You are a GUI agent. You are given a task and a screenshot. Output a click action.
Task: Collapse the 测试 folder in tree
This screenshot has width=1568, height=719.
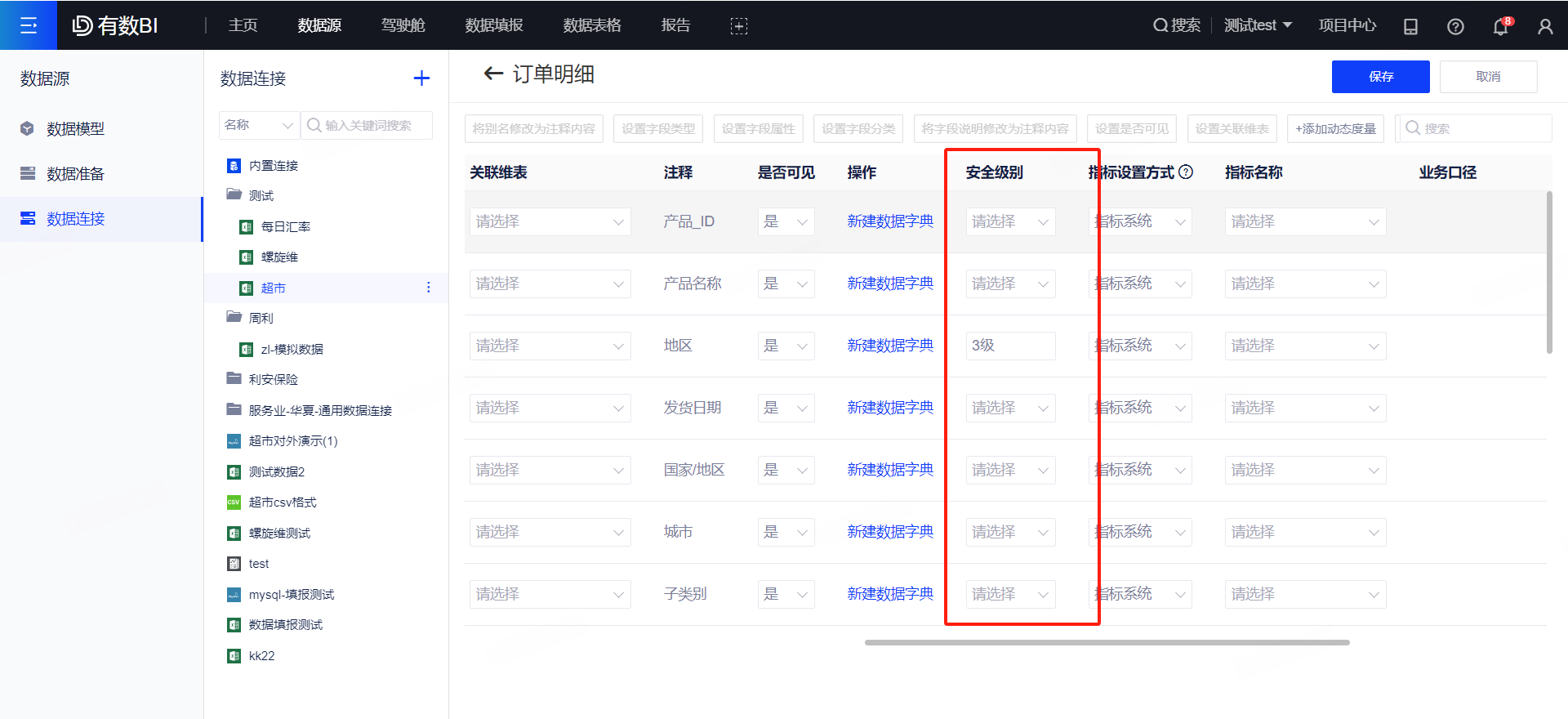click(x=234, y=195)
